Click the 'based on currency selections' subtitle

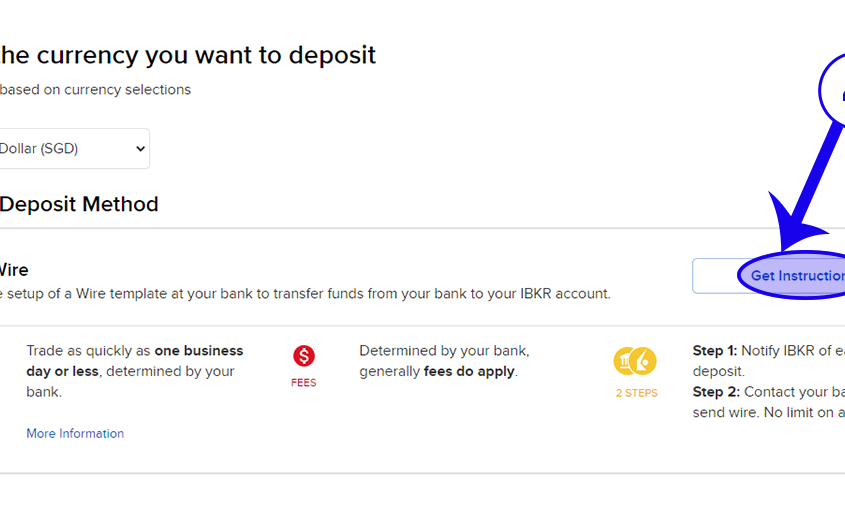(95, 89)
